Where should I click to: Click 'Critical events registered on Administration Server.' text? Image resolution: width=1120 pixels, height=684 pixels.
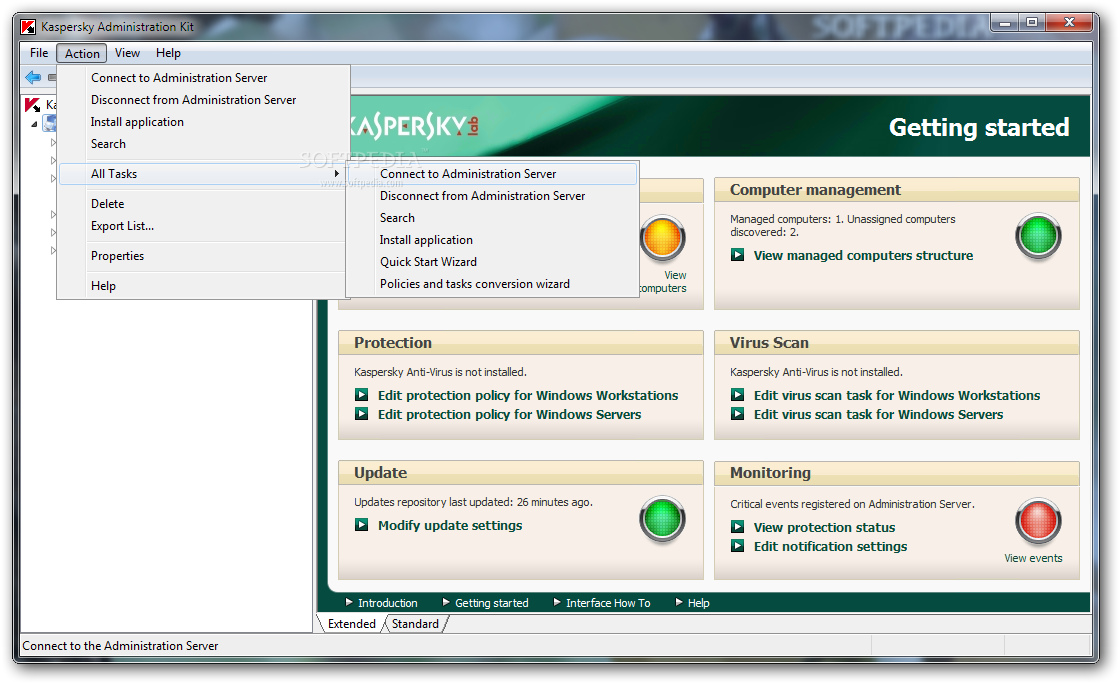pos(852,504)
